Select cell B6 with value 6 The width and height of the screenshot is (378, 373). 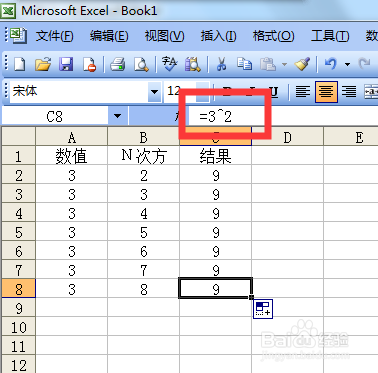tap(143, 251)
